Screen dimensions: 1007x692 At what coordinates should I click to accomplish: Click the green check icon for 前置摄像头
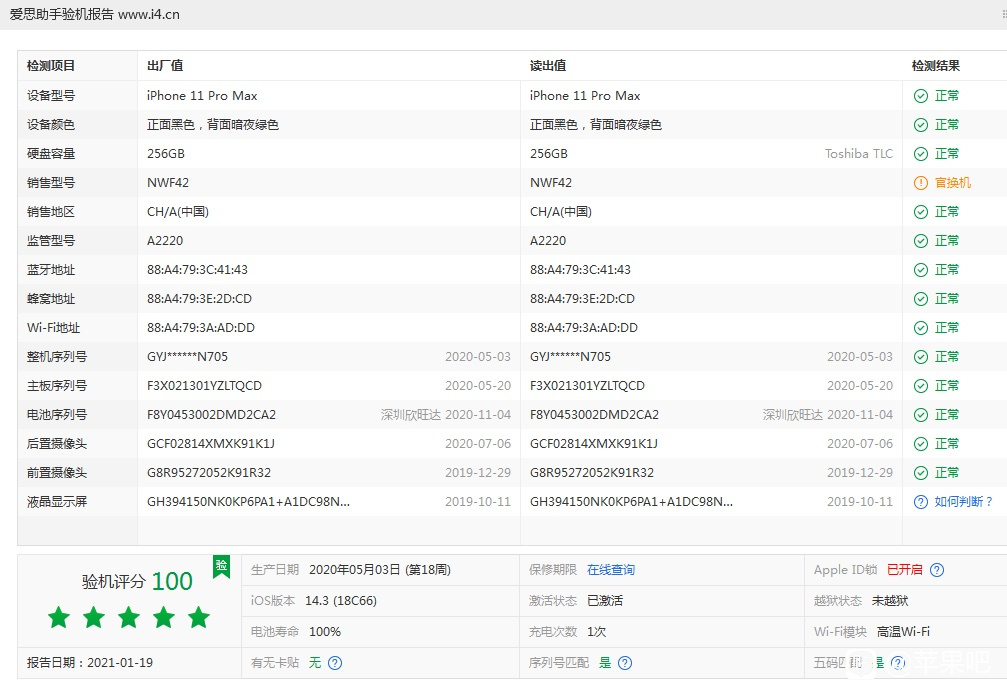(920, 473)
